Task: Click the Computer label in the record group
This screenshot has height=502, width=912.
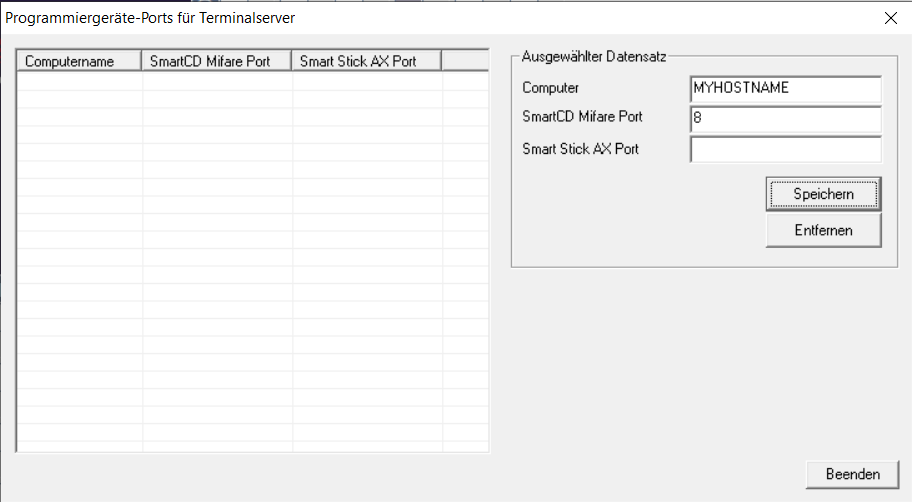Action: (x=550, y=88)
